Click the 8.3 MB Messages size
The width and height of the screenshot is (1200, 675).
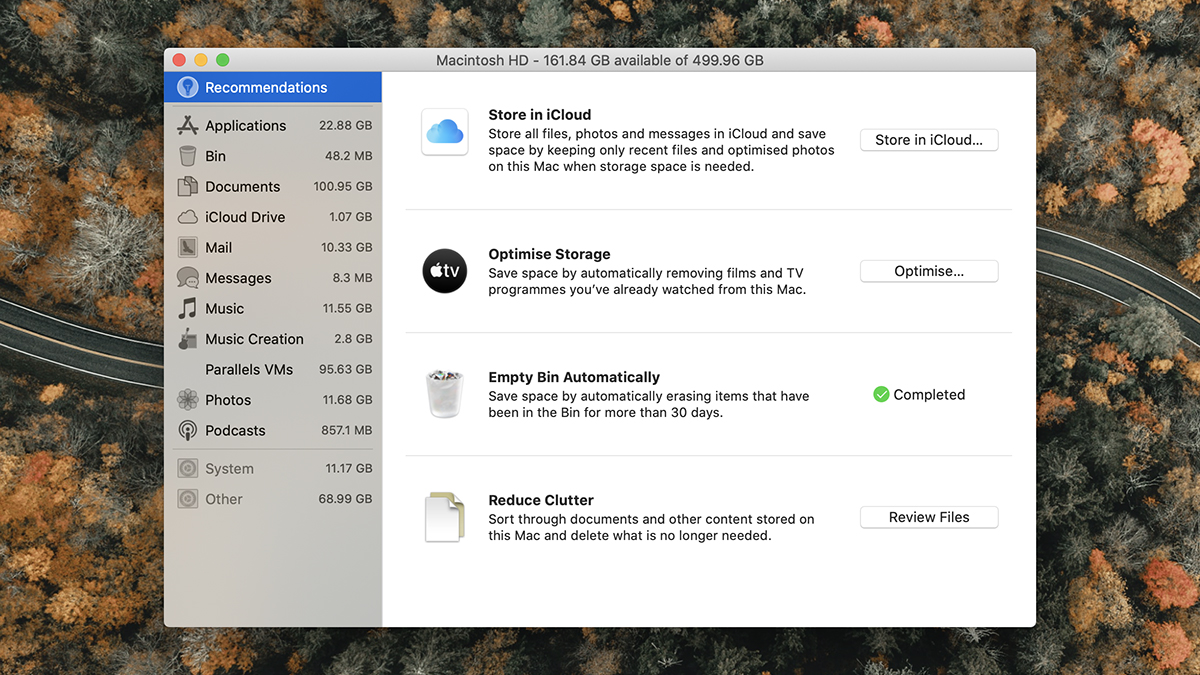pos(352,278)
